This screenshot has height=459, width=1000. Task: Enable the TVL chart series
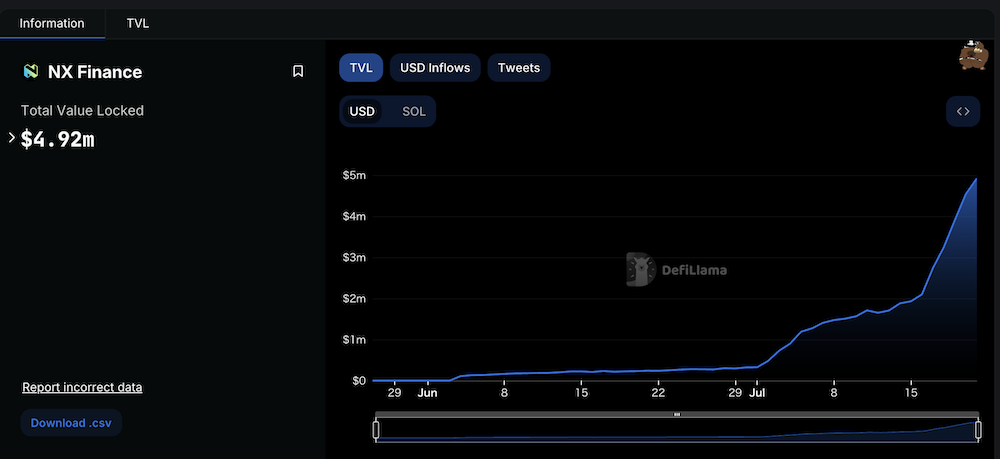pyautogui.click(x=360, y=68)
